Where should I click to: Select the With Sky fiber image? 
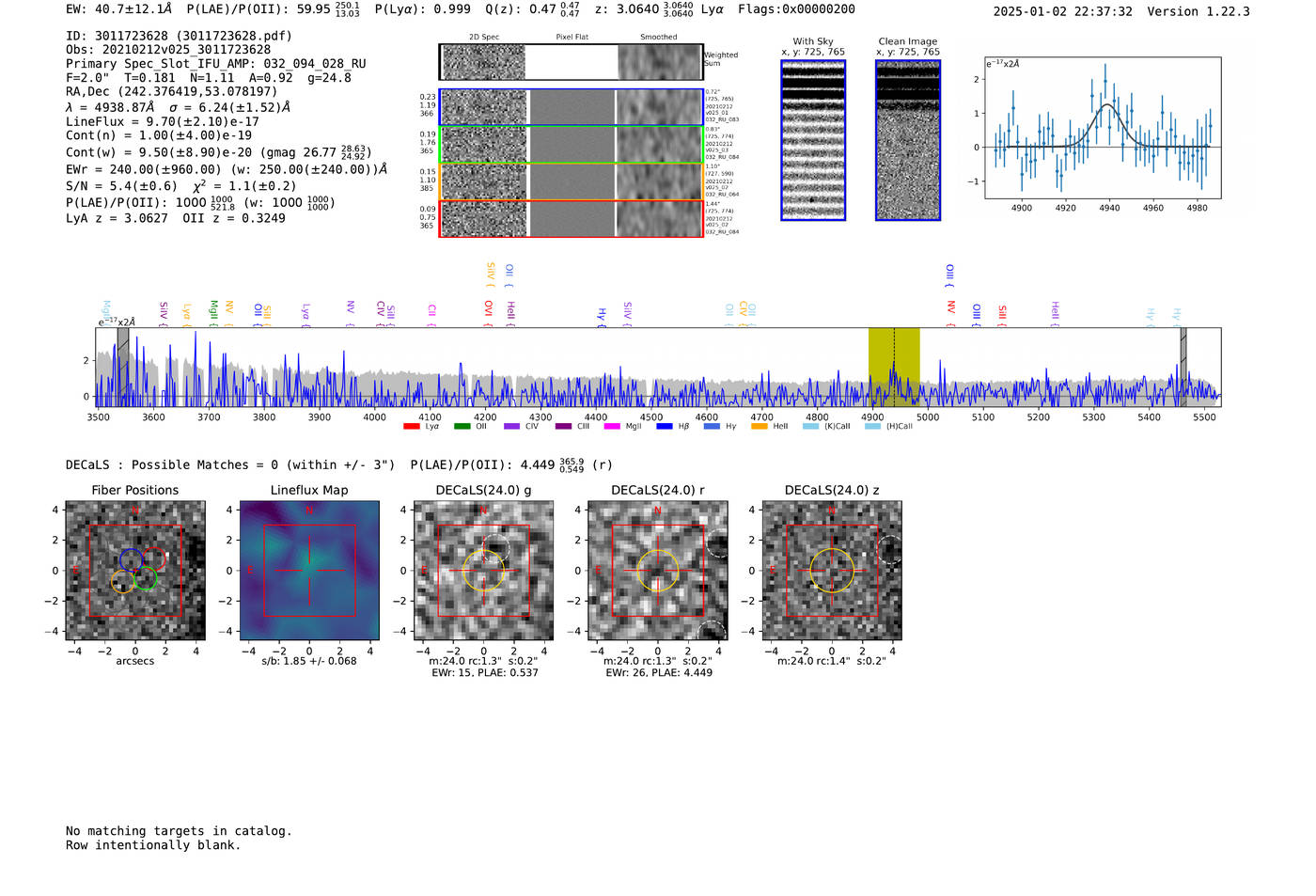[813, 140]
